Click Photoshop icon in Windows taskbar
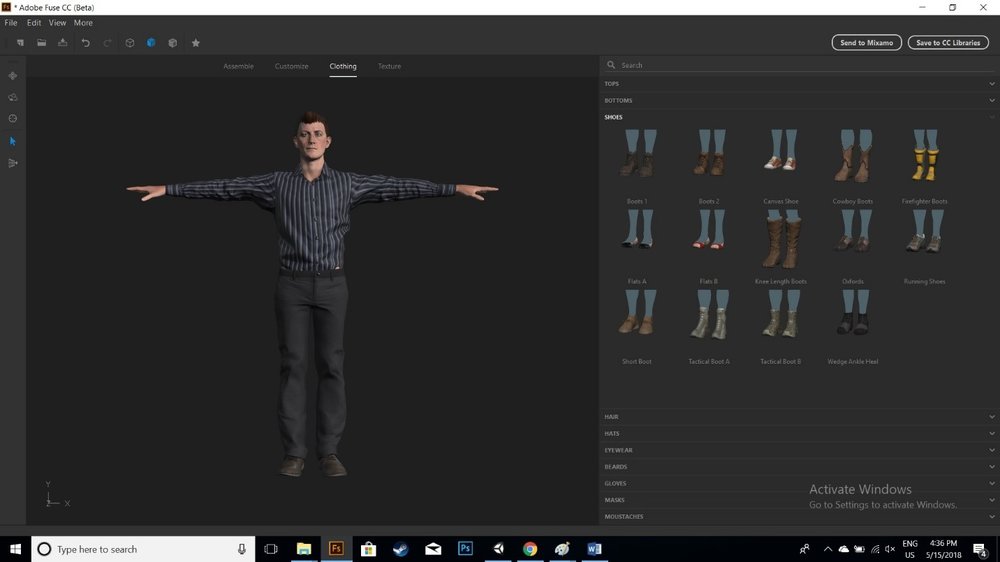Viewport: 1000px width, 562px height. coord(465,549)
